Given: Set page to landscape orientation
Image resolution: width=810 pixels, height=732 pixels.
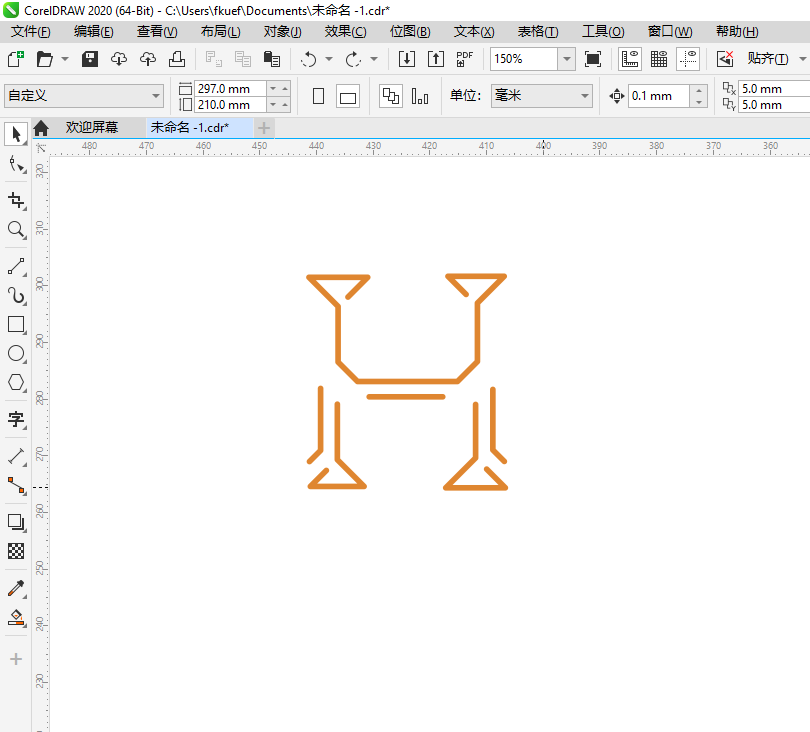Looking at the screenshot, I should click(x=348, y=97).
